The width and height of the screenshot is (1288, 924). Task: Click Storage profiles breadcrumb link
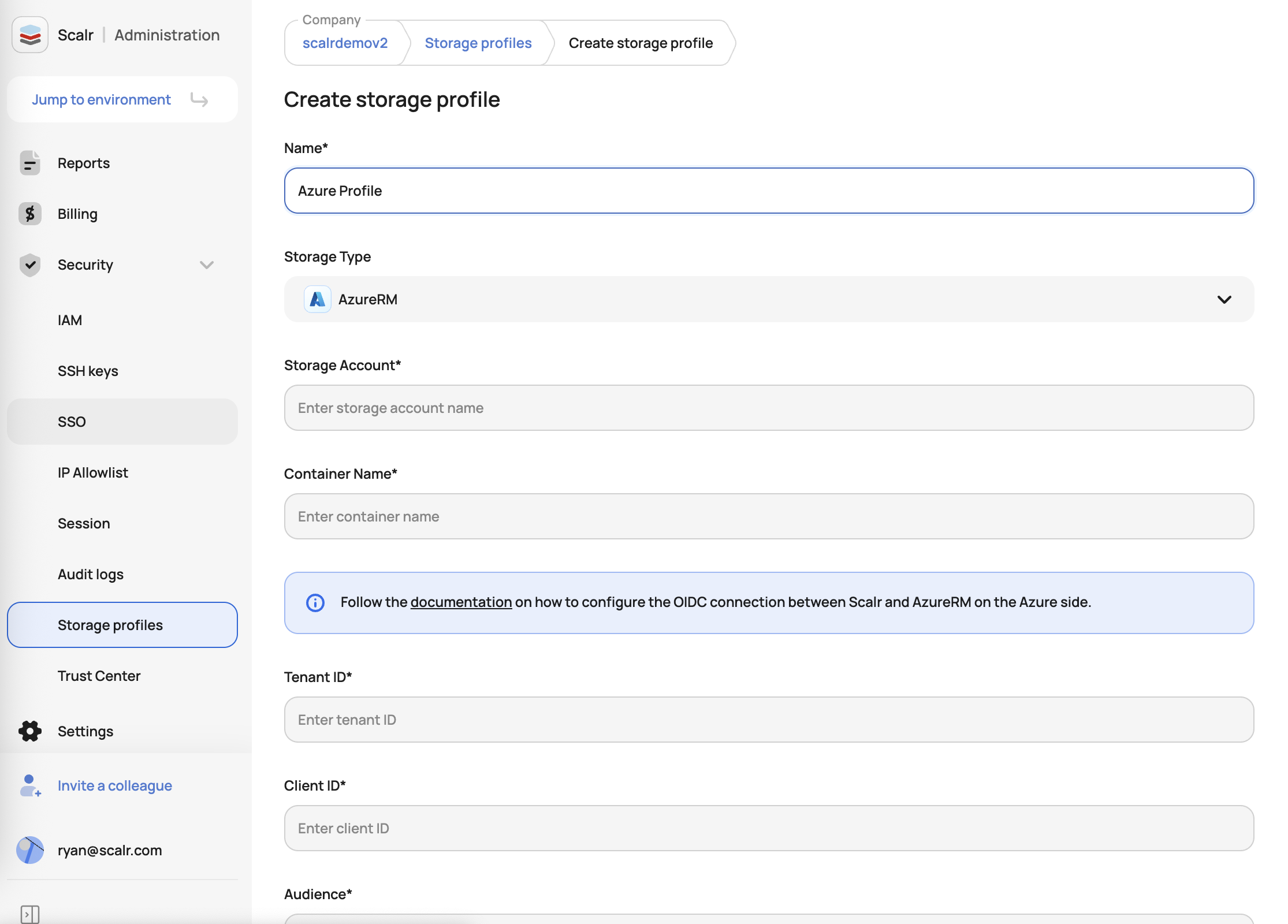pyautogui.click(x=478, y=43)
